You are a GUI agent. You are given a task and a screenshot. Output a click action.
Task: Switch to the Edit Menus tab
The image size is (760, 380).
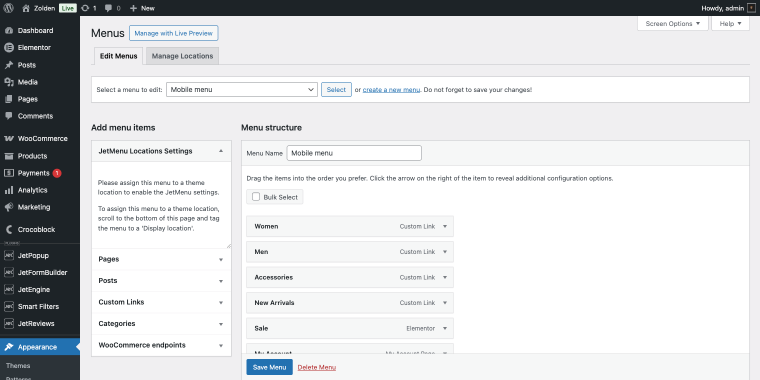118,56
